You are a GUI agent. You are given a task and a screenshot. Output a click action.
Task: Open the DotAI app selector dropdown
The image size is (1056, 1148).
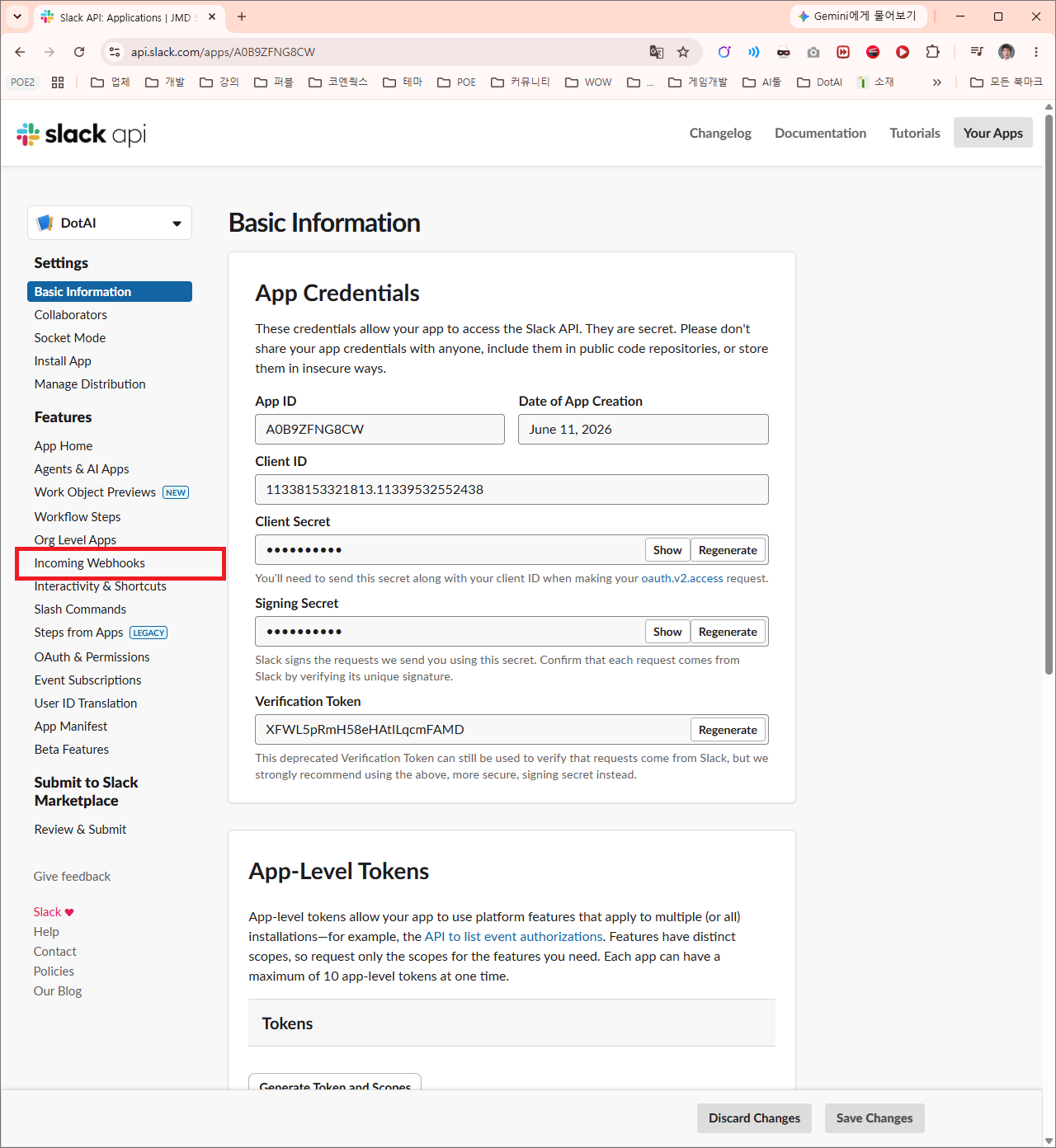(110, 223)
